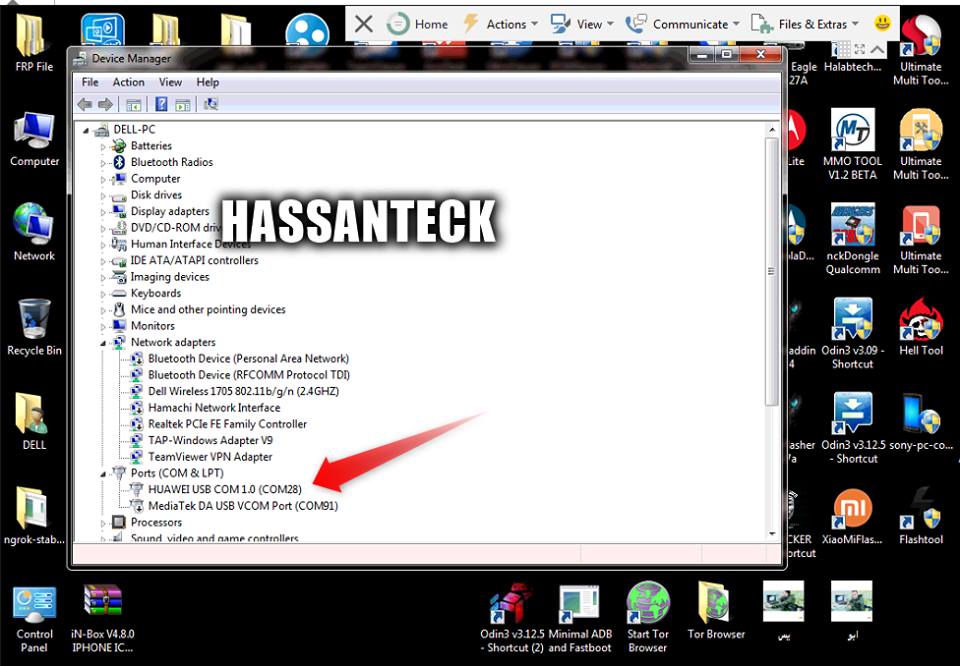Select Flashtool desktop icon
The width and height of the screenshot is (960, 666).
921,517
